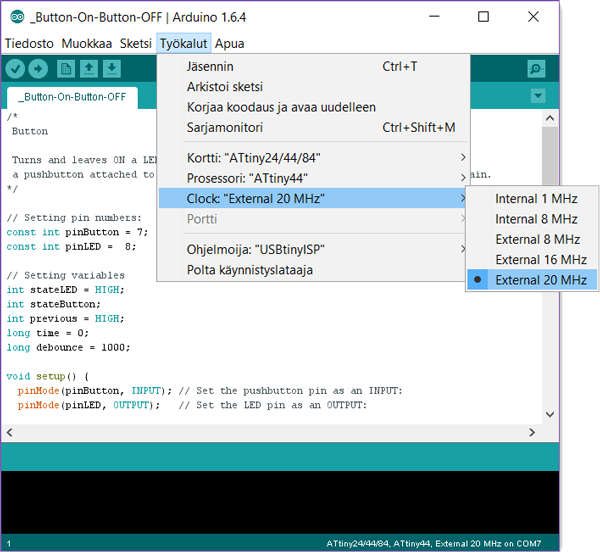Viewport: 600px width, 552px height.
Task: Click the Arduino logo in the title bar
Action: 17,17
